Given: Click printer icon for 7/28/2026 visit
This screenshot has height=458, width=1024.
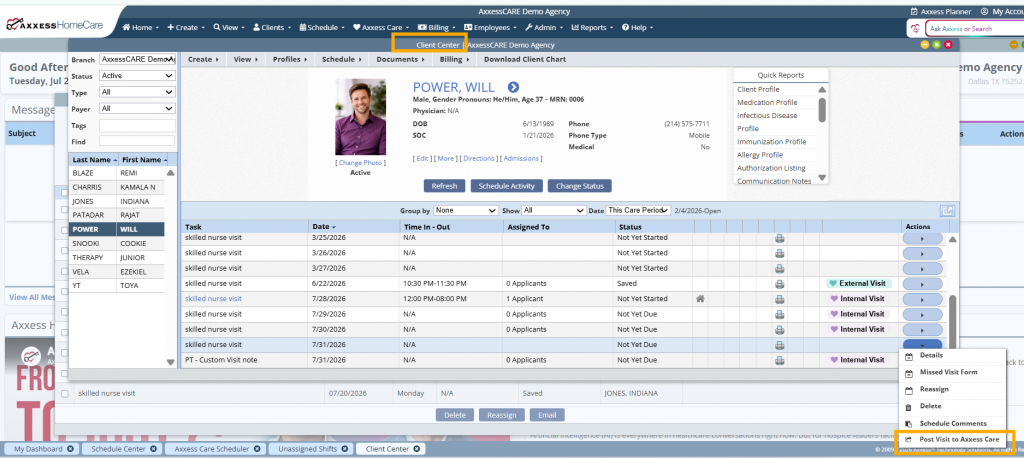Looking at the screenshot, I should tap(779, 299).
